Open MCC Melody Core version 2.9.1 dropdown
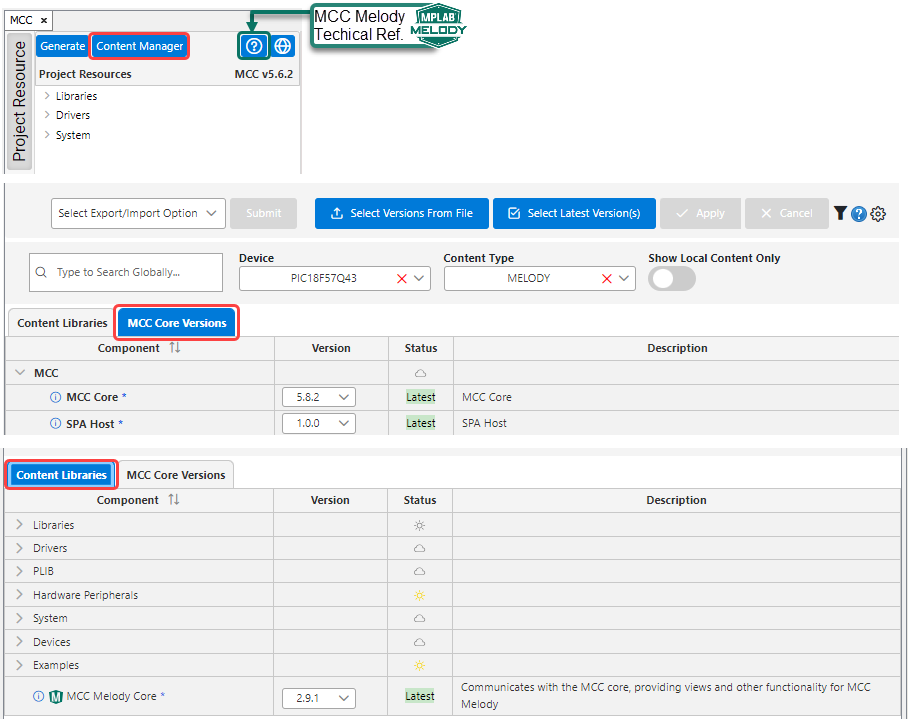The height and width of the screenshot is (719, 908). click(x=319, y=698)
